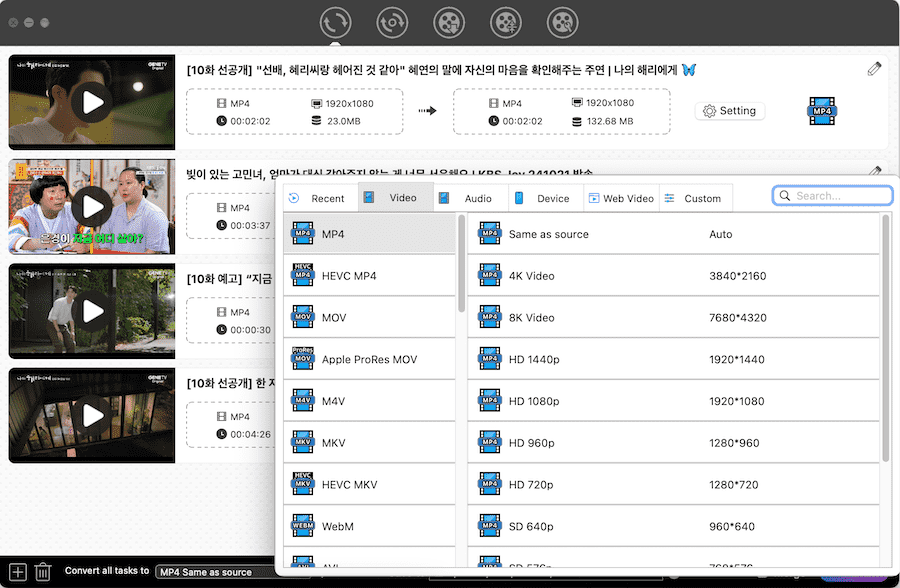Click the format Search field
This screenshot has width=900, height=588.
(x=832, y=196)
